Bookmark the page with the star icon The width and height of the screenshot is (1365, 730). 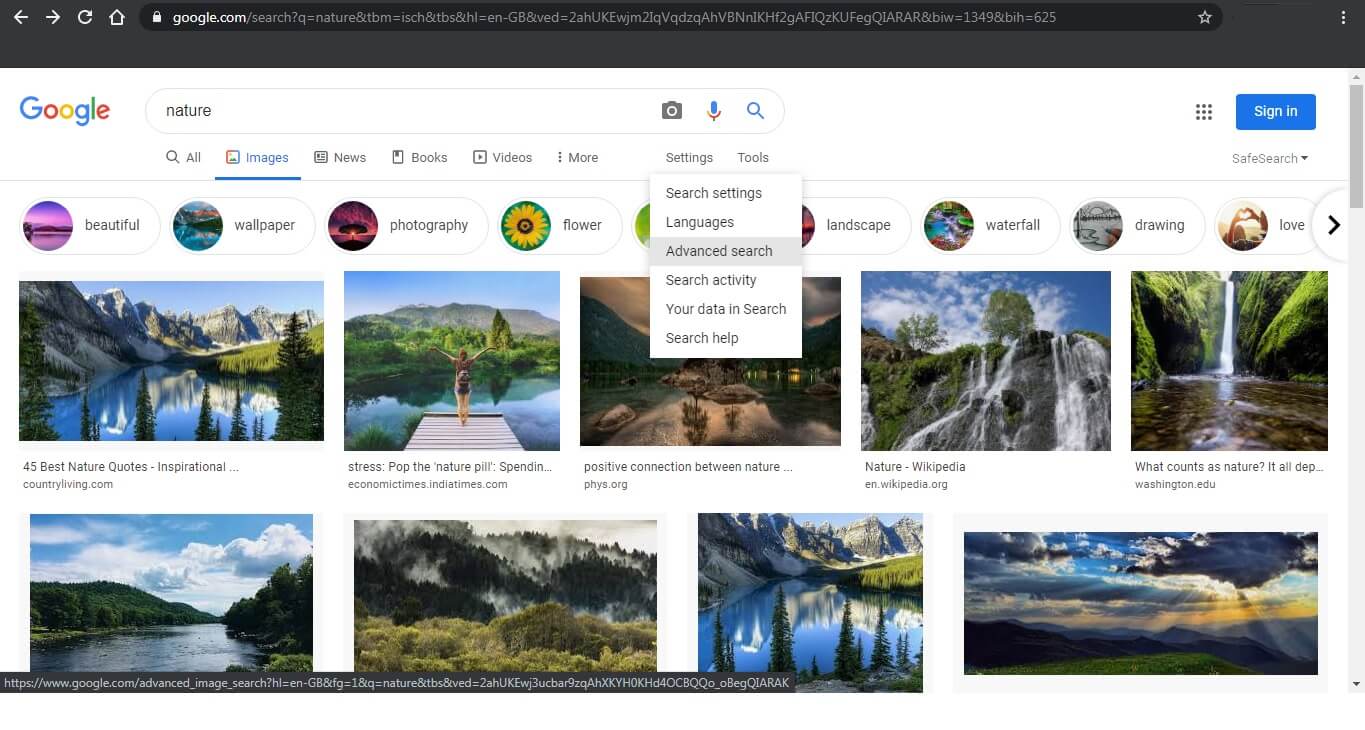pyautogui.click(x=1205, y=17)
